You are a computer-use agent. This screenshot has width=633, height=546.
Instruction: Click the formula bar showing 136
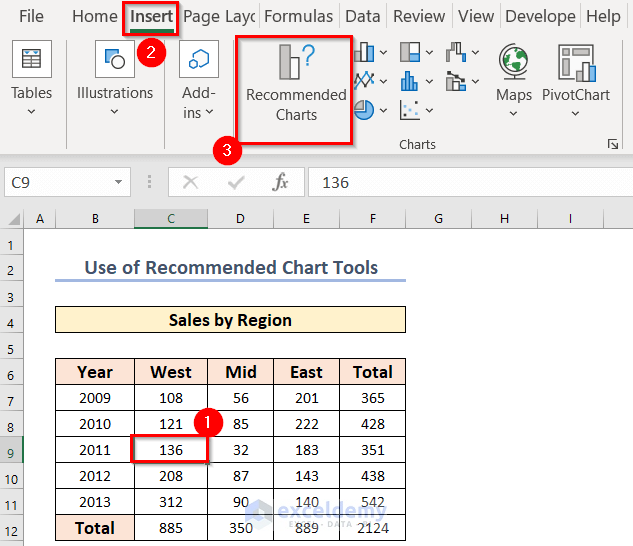(470, 182)
